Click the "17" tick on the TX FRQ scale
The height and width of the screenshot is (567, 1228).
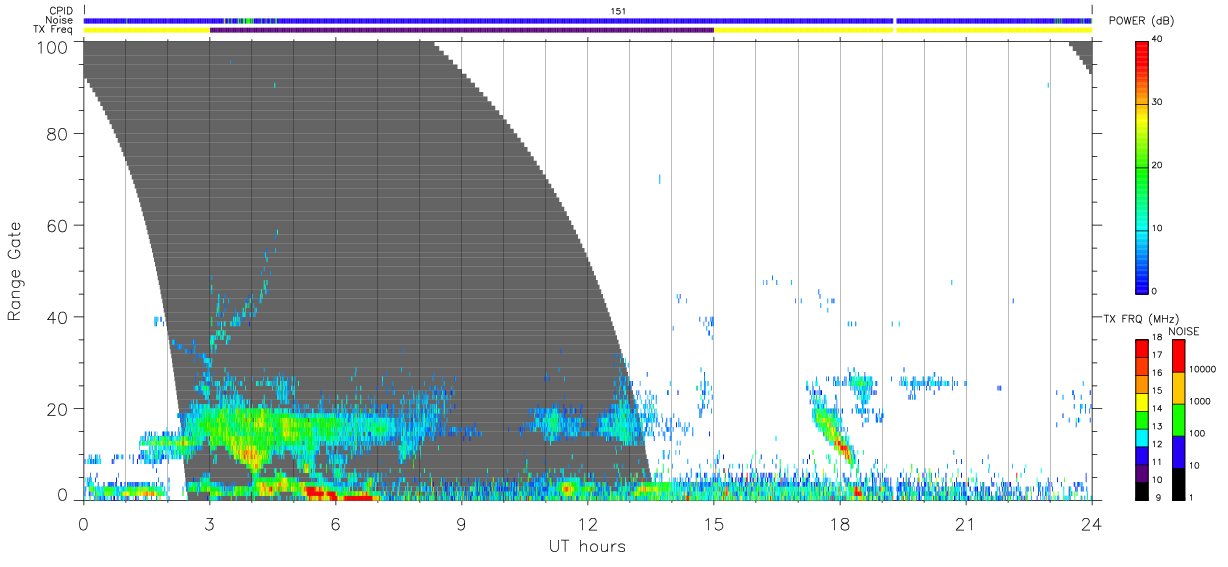1157,355
